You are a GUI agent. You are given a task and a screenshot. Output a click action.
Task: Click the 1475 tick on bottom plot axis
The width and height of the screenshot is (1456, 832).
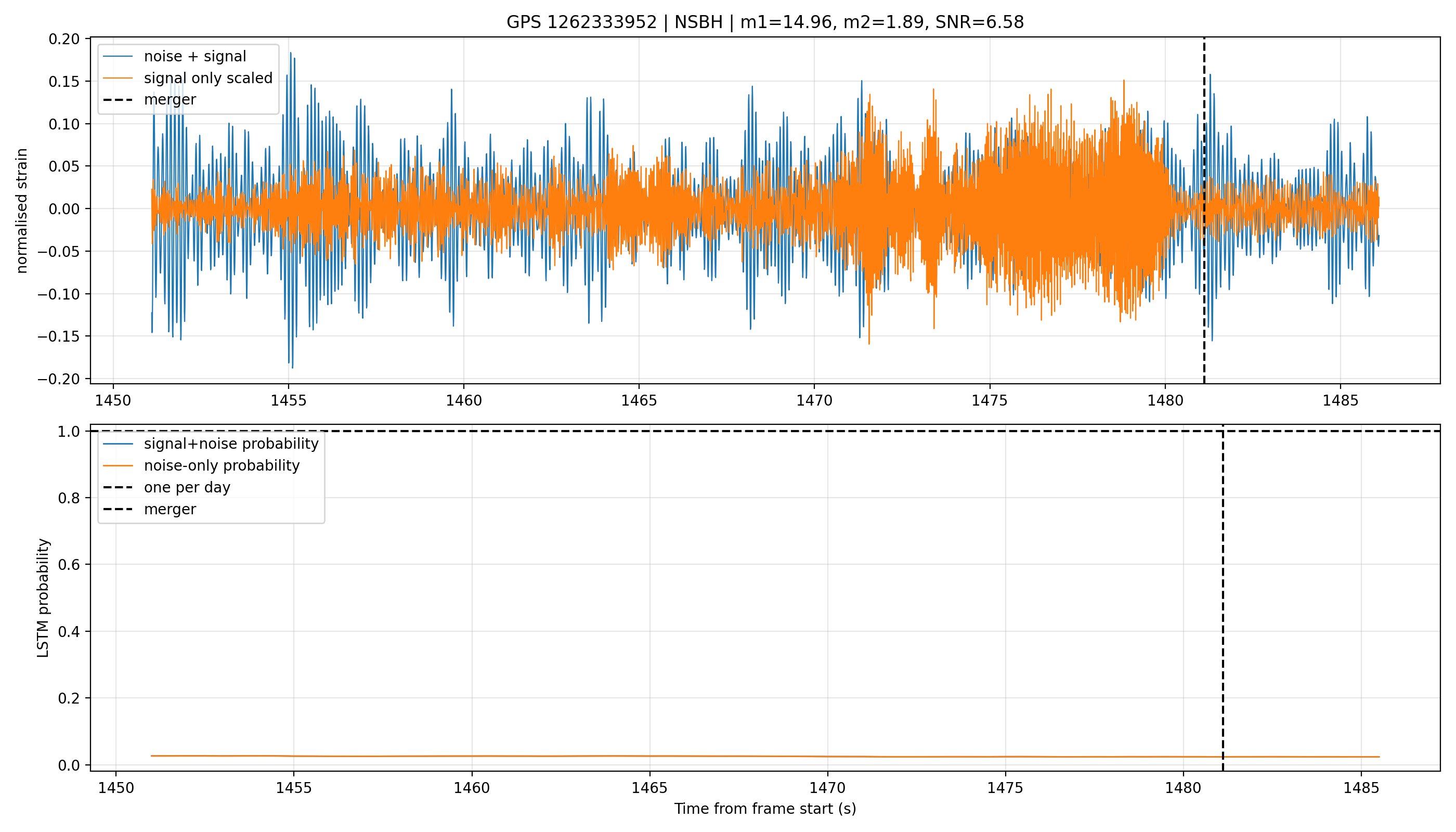1005,788
